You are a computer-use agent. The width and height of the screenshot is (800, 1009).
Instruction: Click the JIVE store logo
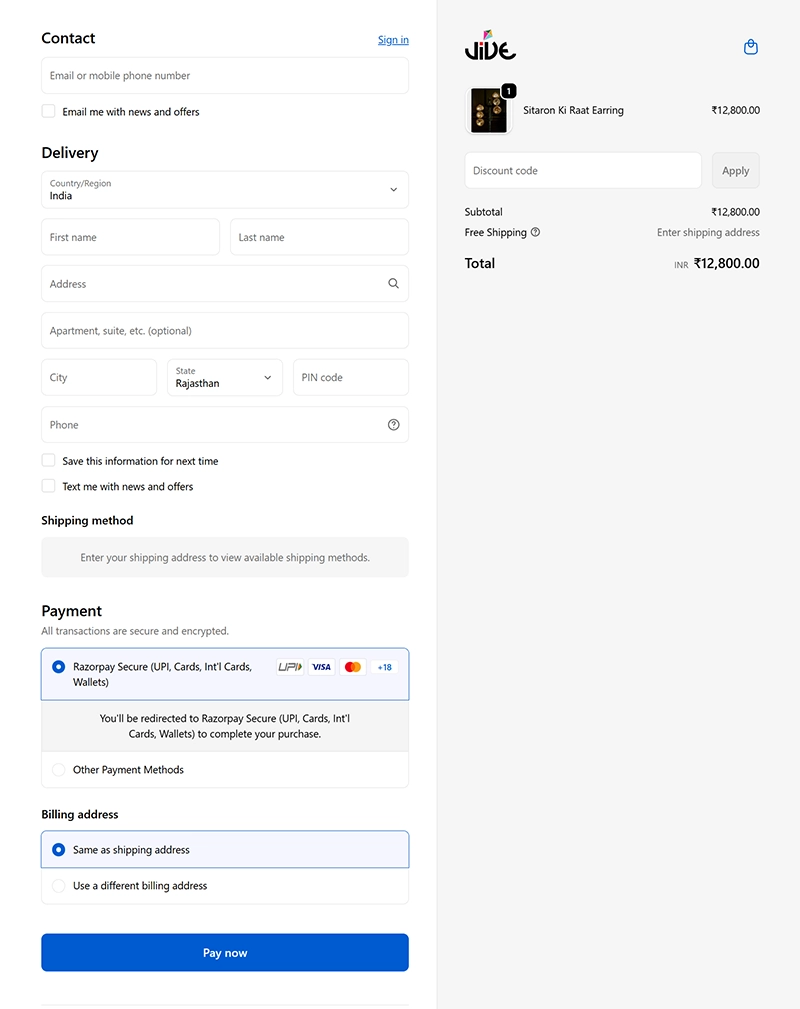coord(490,45)
